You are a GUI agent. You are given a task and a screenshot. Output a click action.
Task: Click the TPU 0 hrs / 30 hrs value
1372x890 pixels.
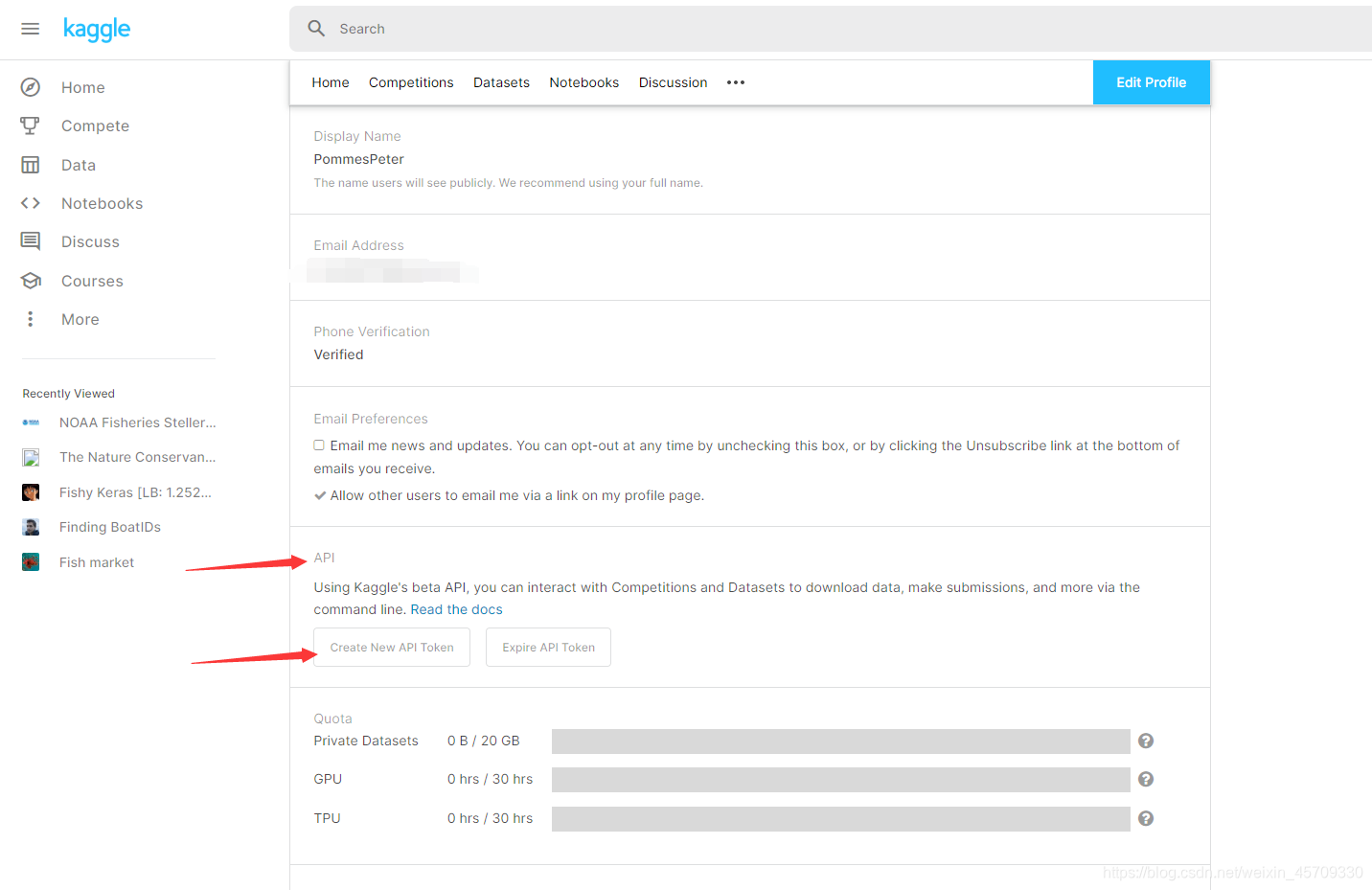pos(490,818)
